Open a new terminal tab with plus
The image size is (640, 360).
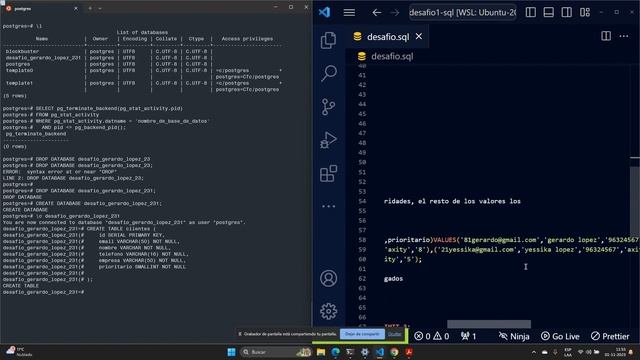(90, 8)
